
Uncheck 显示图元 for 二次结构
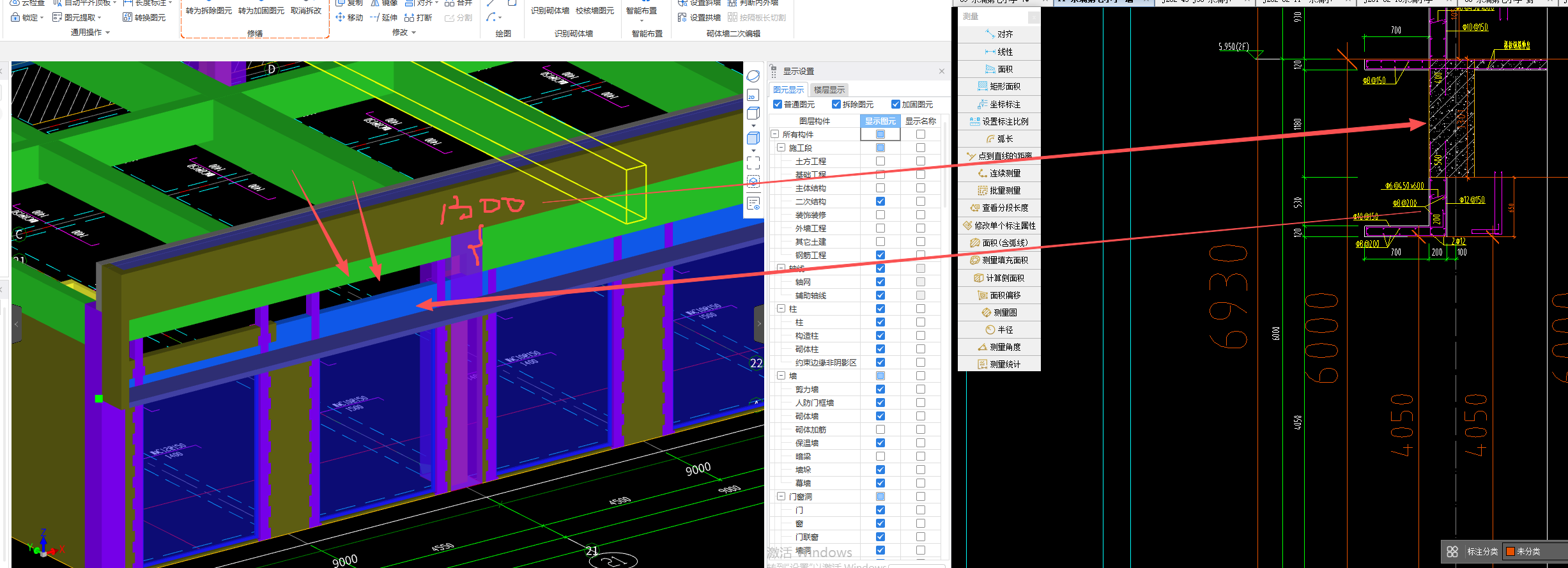coord(880,201)
